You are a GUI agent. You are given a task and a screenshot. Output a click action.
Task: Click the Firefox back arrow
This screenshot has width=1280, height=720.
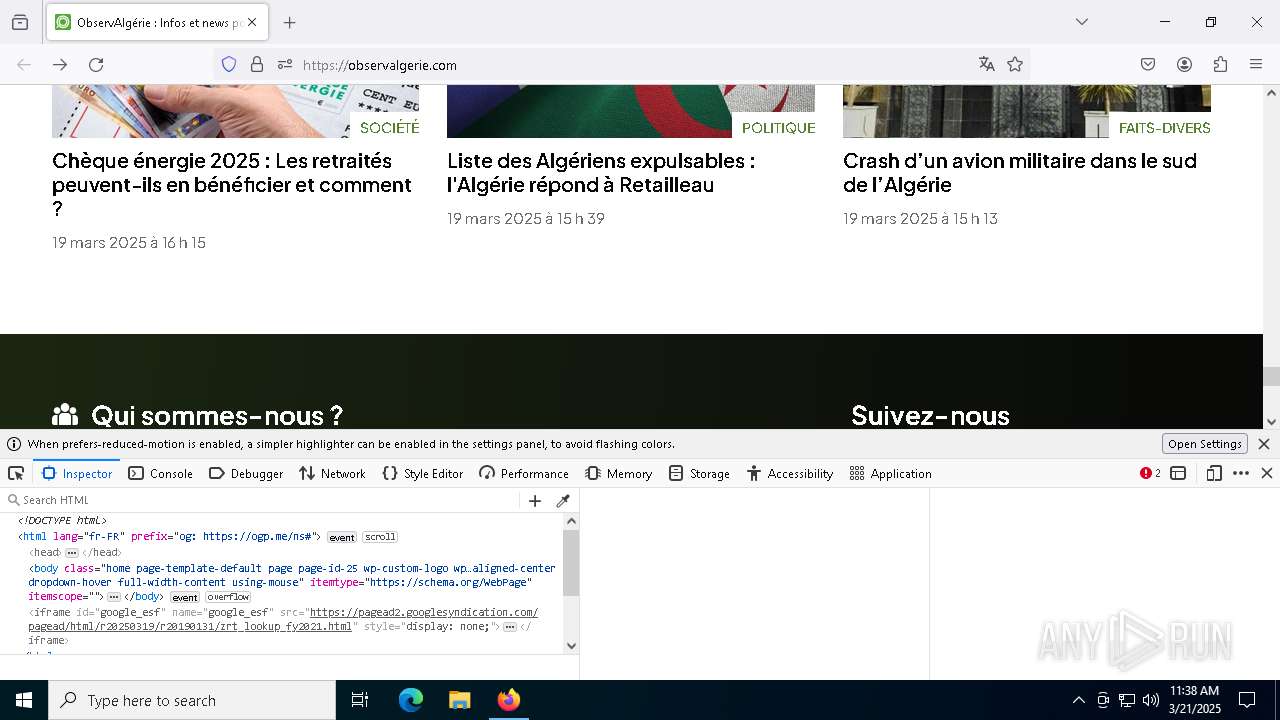(24, 65)
